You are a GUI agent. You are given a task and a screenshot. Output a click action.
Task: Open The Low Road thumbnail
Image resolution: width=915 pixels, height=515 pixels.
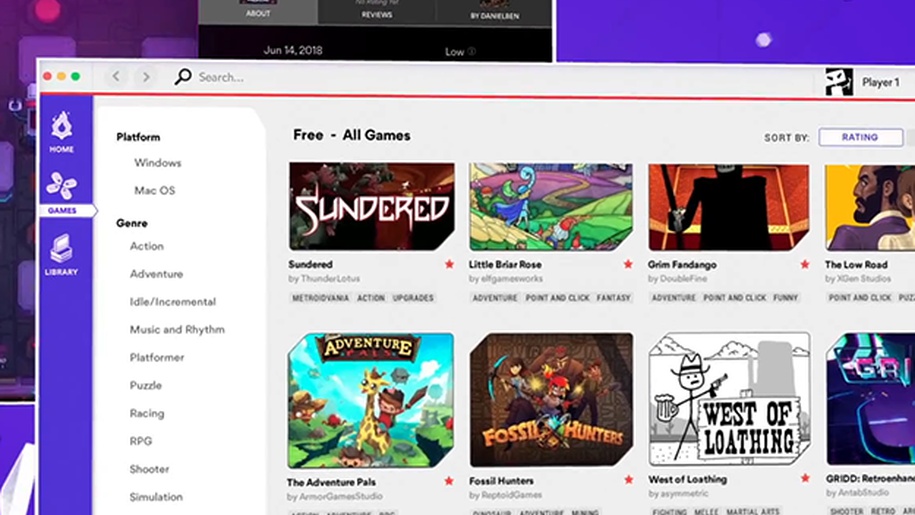click(870, 208)
